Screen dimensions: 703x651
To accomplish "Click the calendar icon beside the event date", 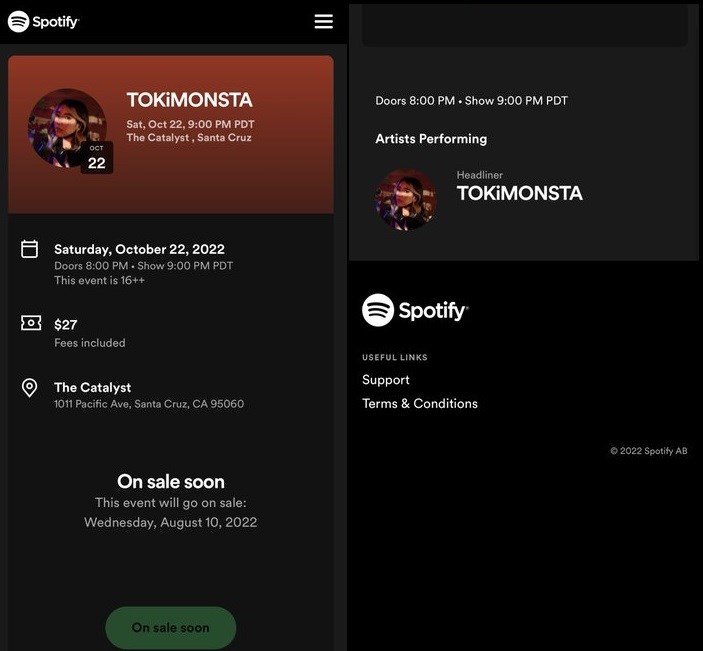I will (x=30, y=249).
